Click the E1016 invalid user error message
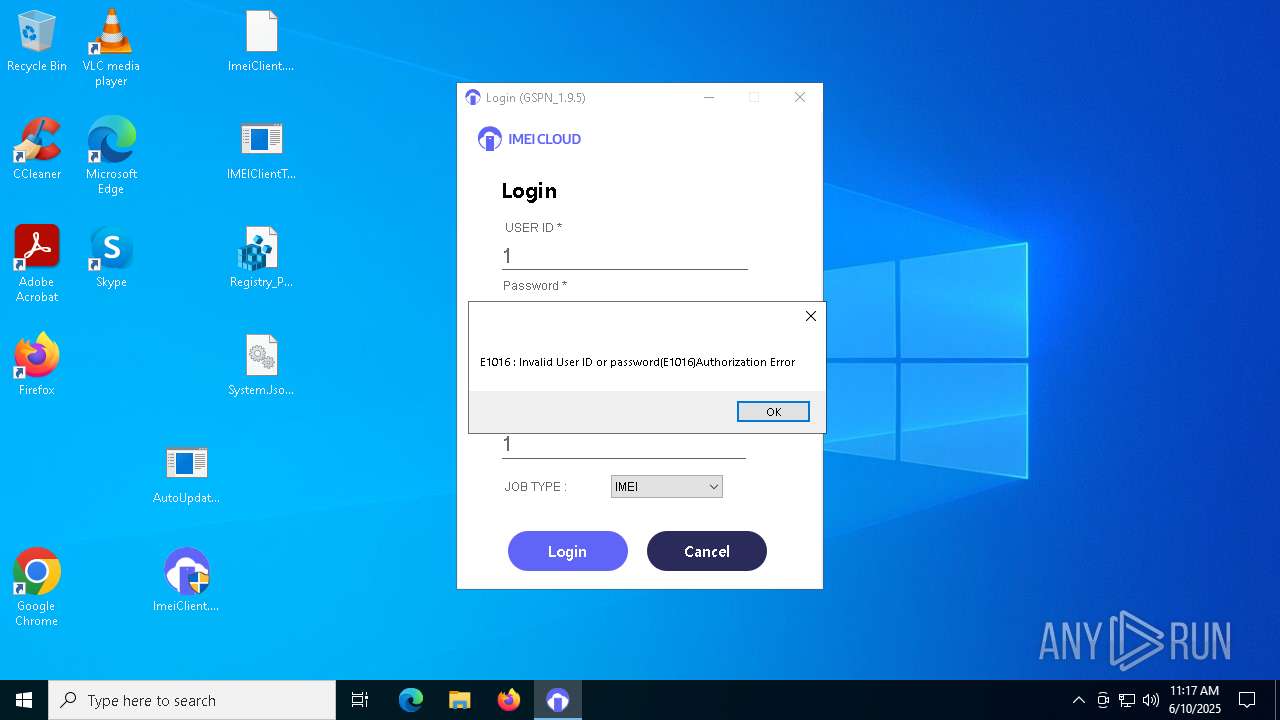Viewport: 1280px width, 720px height. [x=638, y=362]
